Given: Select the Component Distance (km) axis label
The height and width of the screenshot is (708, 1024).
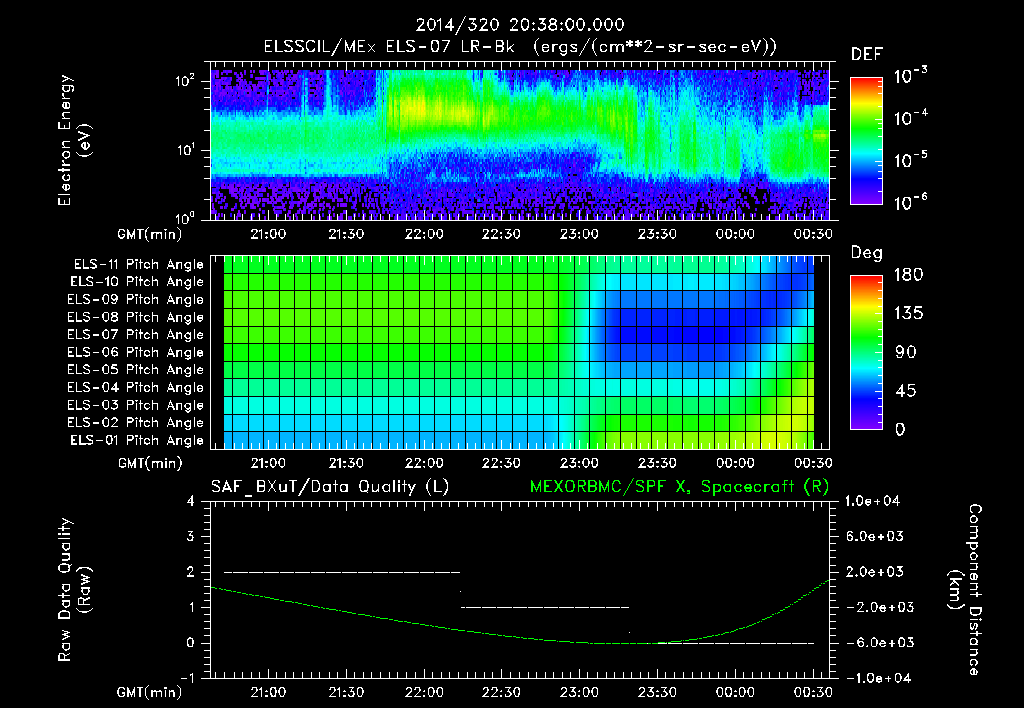Looking at the screenshot, I should point(965,590).
